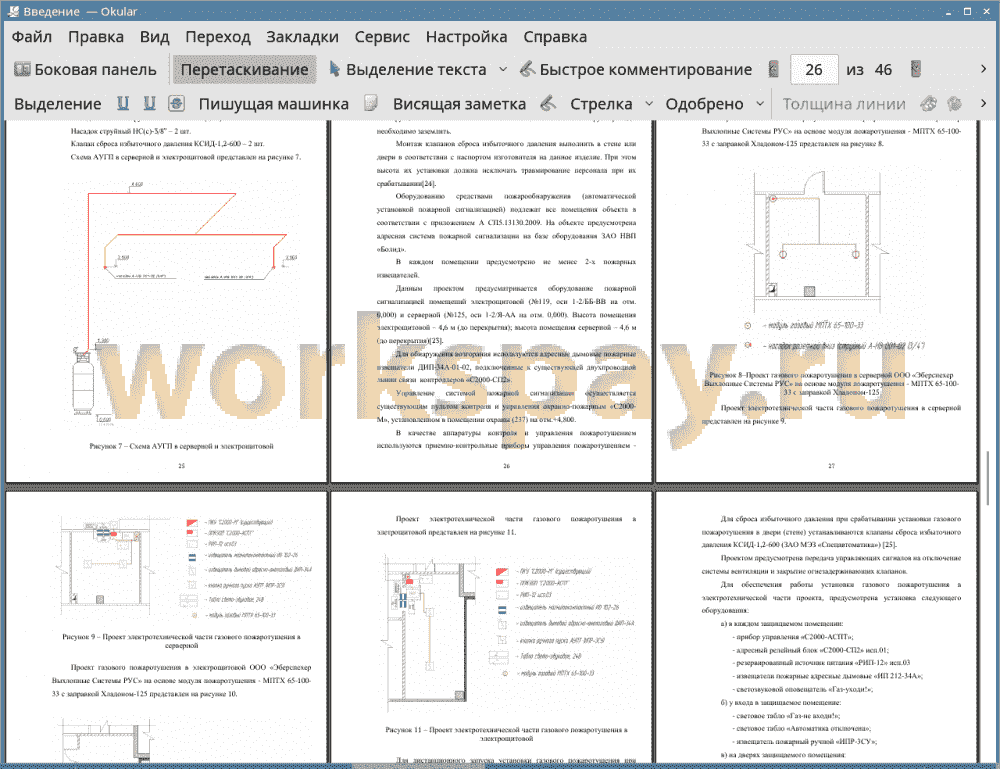Screen dimensions: 1000x769
Task: Expand the Стрелка shape dropdown
Action: pyautogui.click(x=649, y=103)
